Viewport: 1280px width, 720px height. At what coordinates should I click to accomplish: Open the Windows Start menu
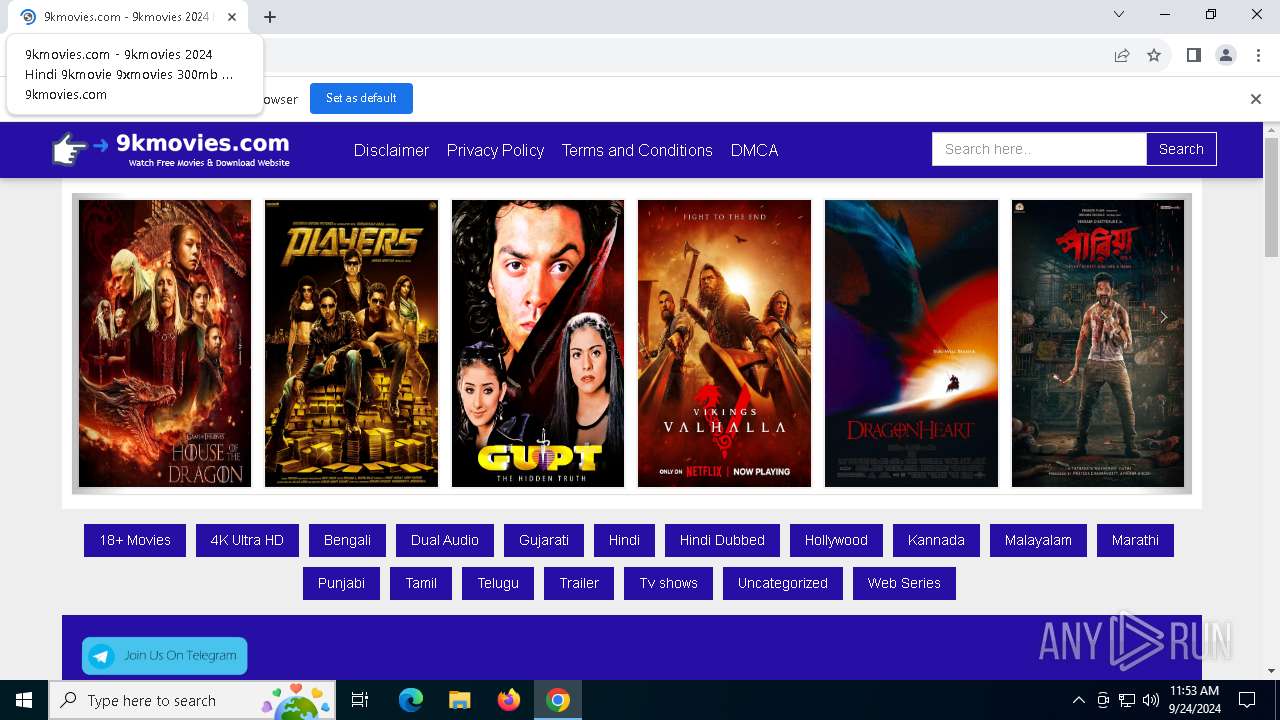[24, 700]
